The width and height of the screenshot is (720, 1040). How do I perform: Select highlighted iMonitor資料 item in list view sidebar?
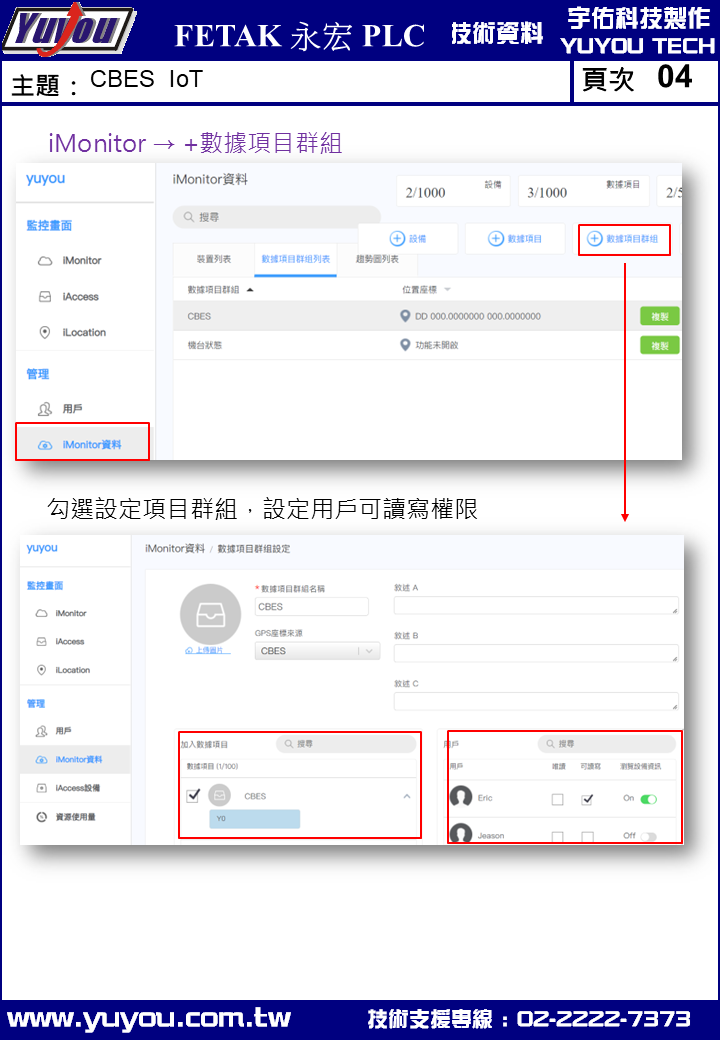click(83, 444)
